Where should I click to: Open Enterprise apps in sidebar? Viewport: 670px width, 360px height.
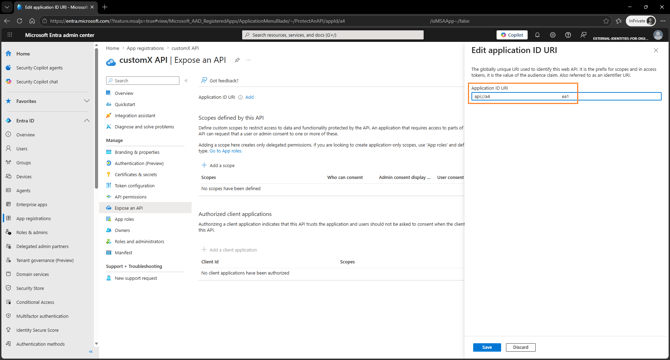pyautogui.click(x=32, y=205)
